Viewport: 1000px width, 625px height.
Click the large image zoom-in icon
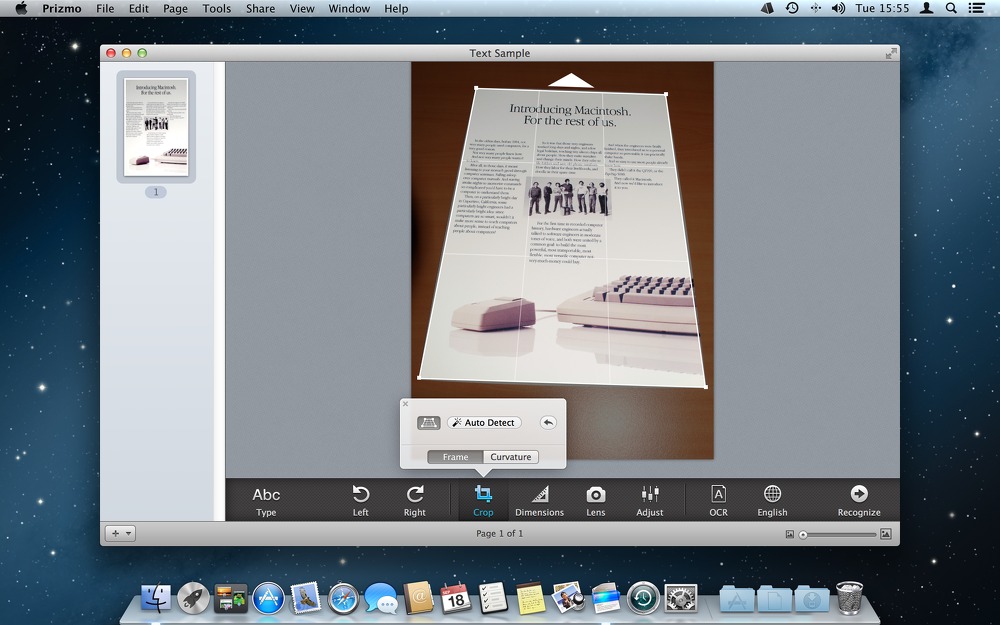point(885,534)
